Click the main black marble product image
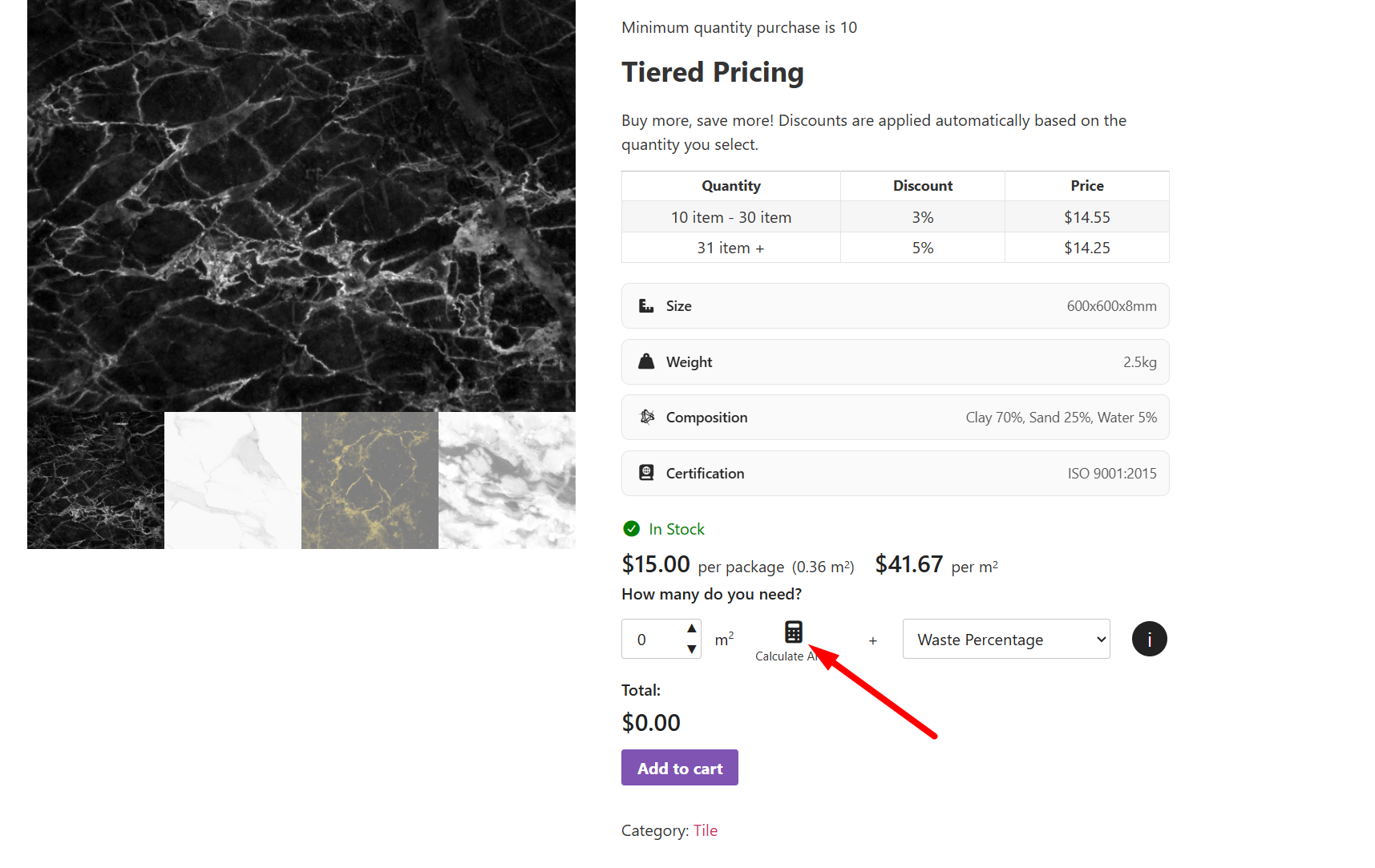The image size is (1375, 868). [301, 205]
